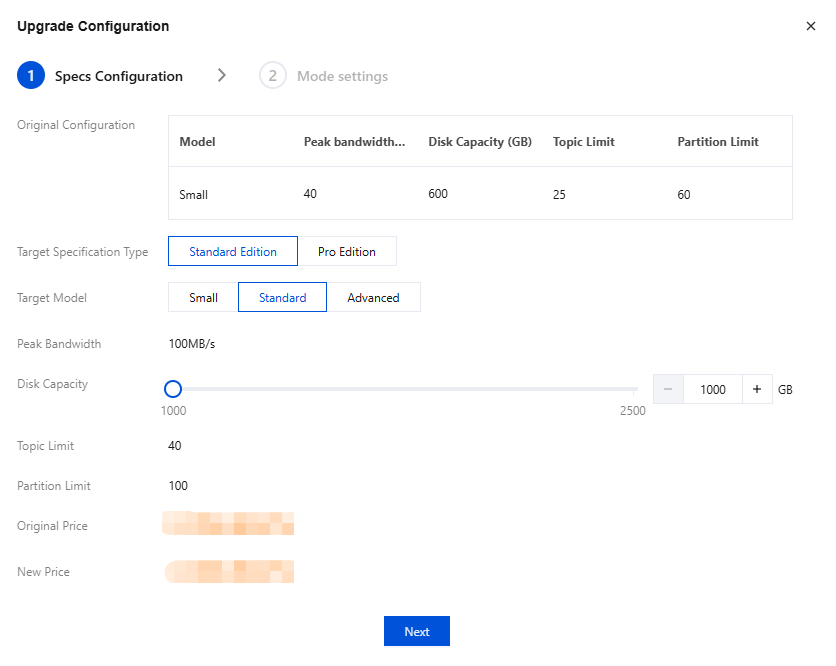Click the grayed step 2 circle icon
This screenshot has height=666, width=836.
pos(272,75)
